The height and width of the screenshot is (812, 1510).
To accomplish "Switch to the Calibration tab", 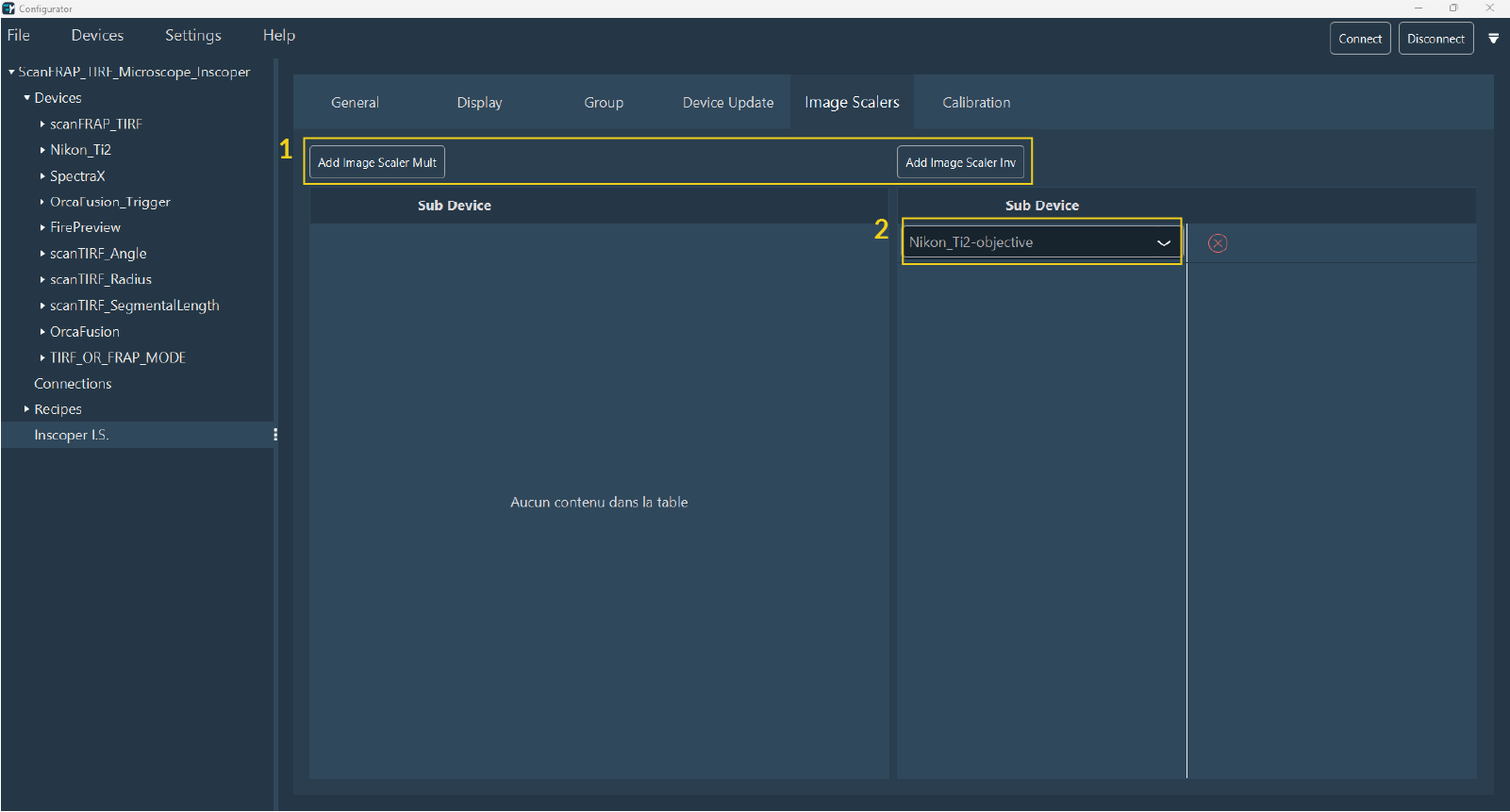I will click(975, 103).
